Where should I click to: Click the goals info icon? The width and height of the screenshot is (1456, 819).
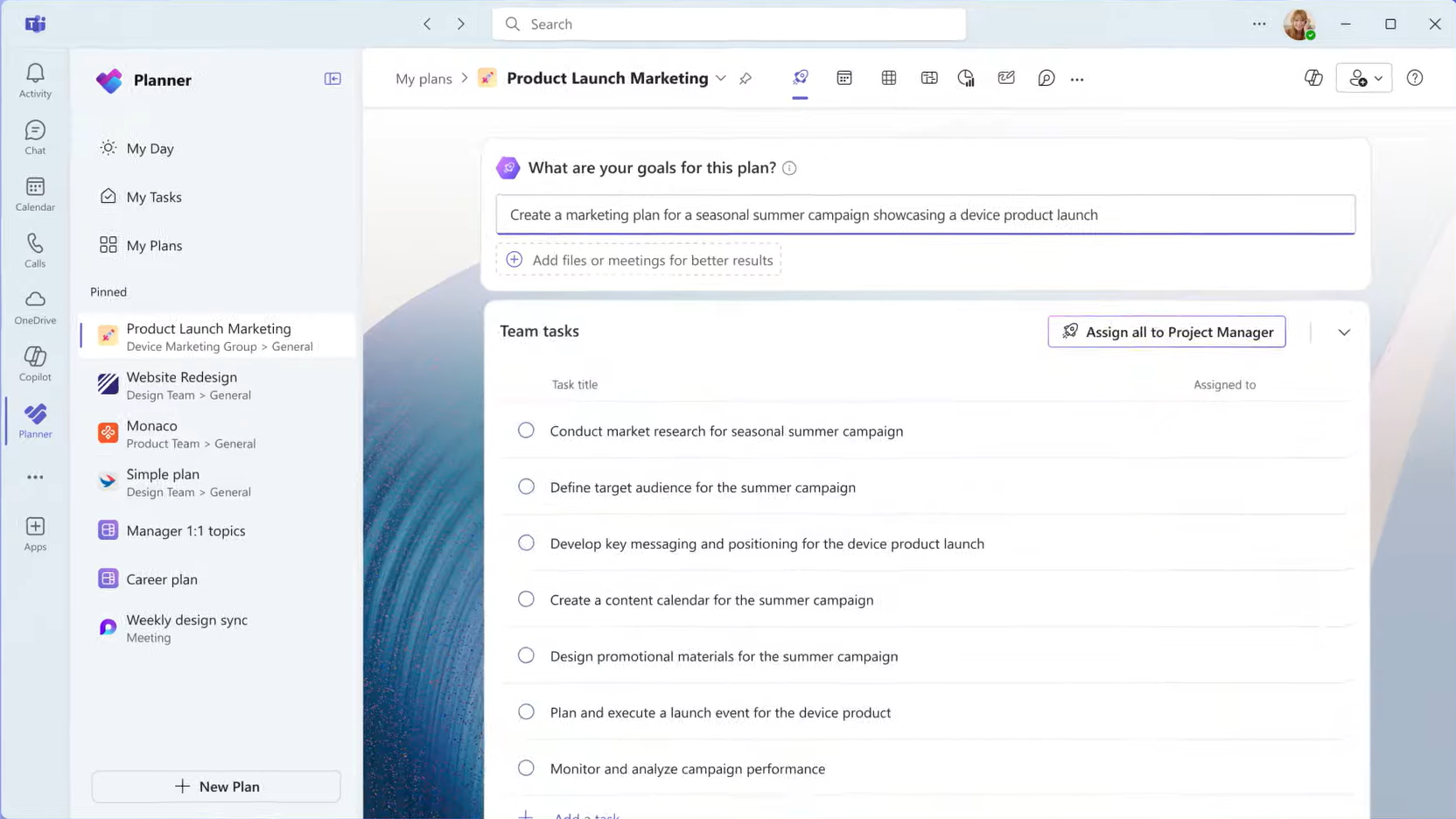pyautogui.click(x=789, y=168)
